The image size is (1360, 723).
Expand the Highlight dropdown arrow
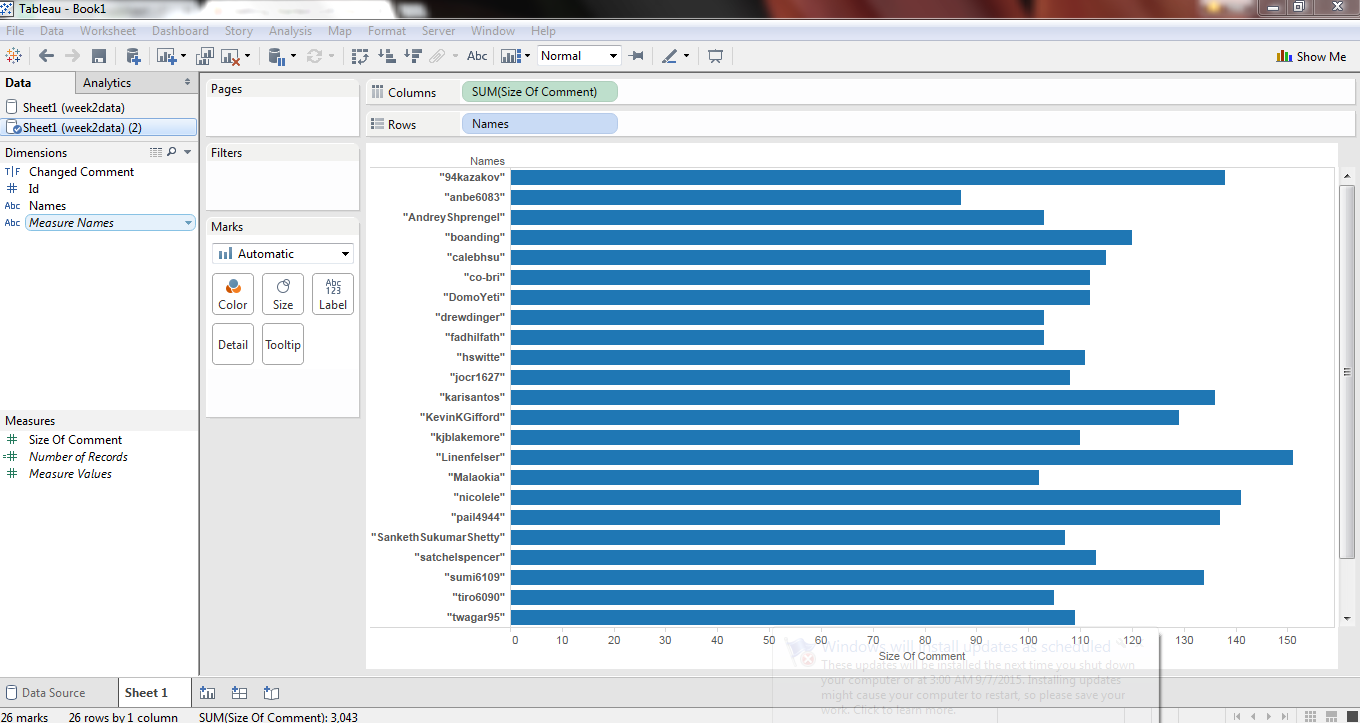click(686, 56)
